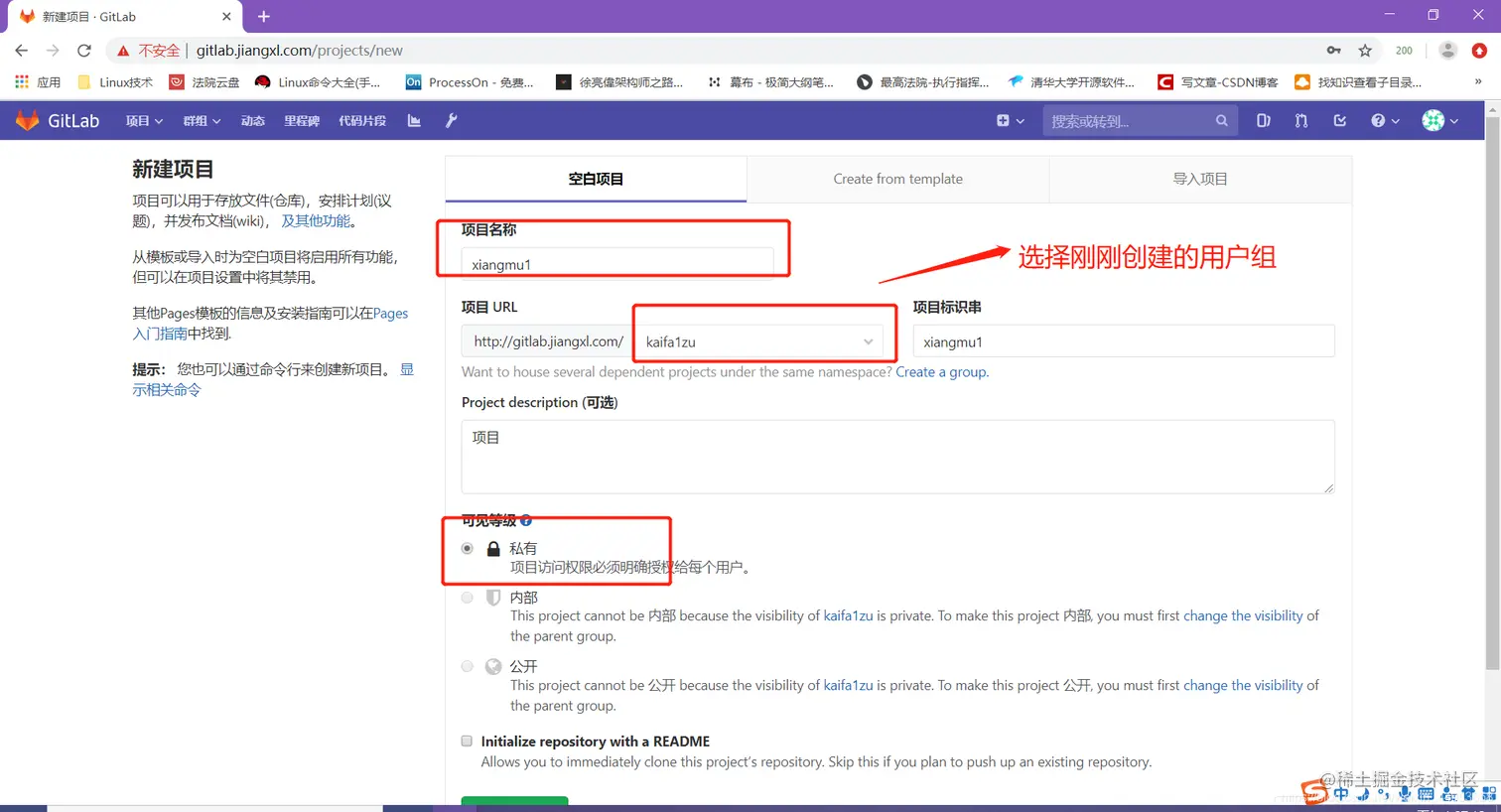Expand the kaifa1zu namespace dropdown
This screenshot has width=1501, height=812.
pyautogui.click(x=758, y=341)
